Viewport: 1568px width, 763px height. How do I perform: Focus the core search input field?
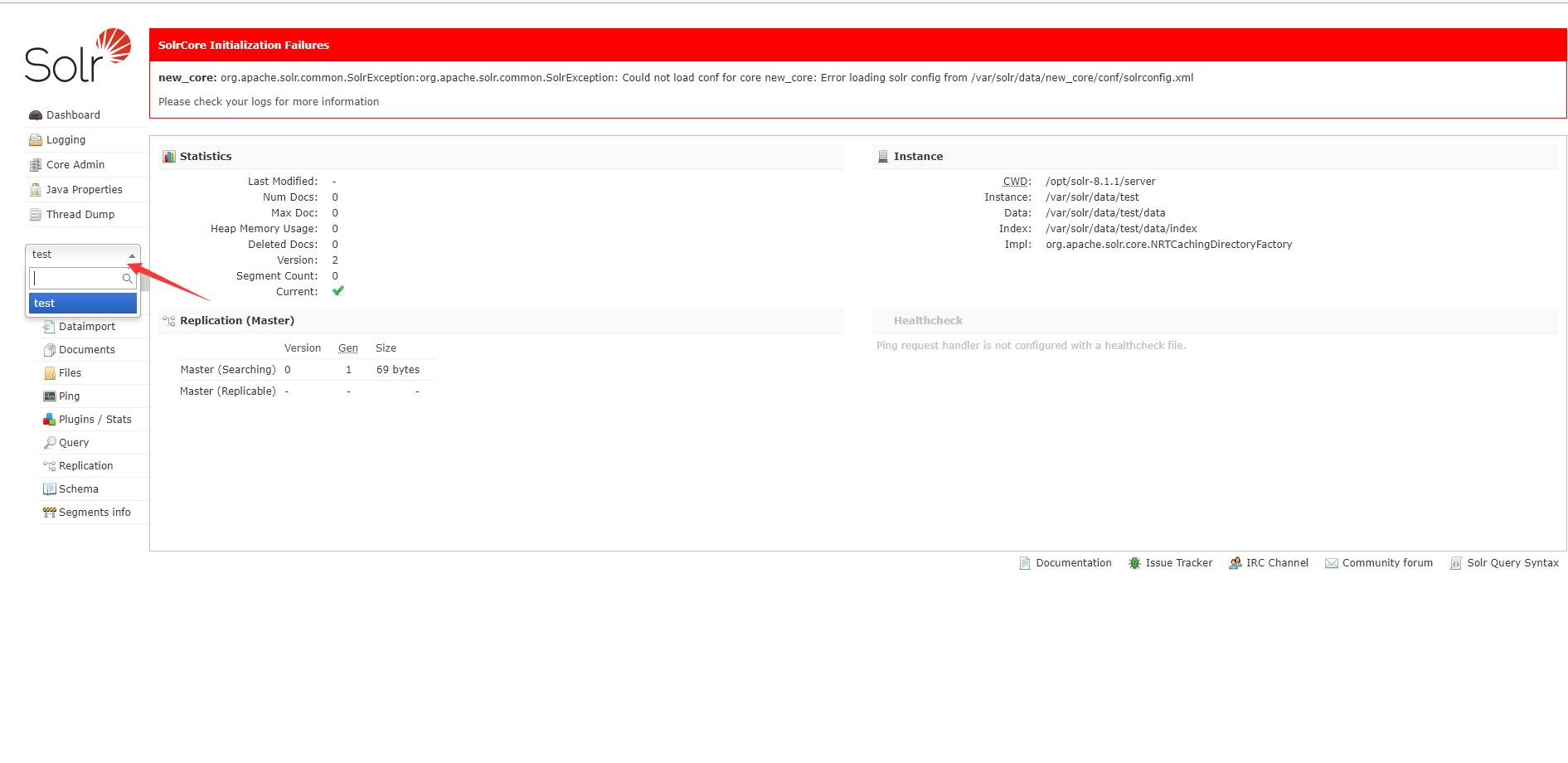pyautogui.click(x=76, y=279)
